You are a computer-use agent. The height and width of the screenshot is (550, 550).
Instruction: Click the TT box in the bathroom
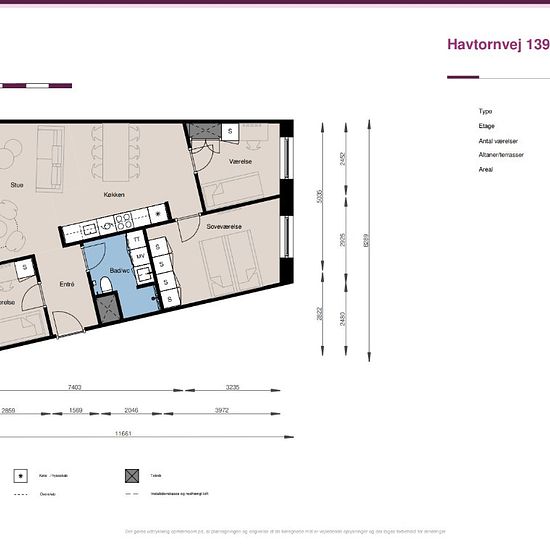click(136, 239)
